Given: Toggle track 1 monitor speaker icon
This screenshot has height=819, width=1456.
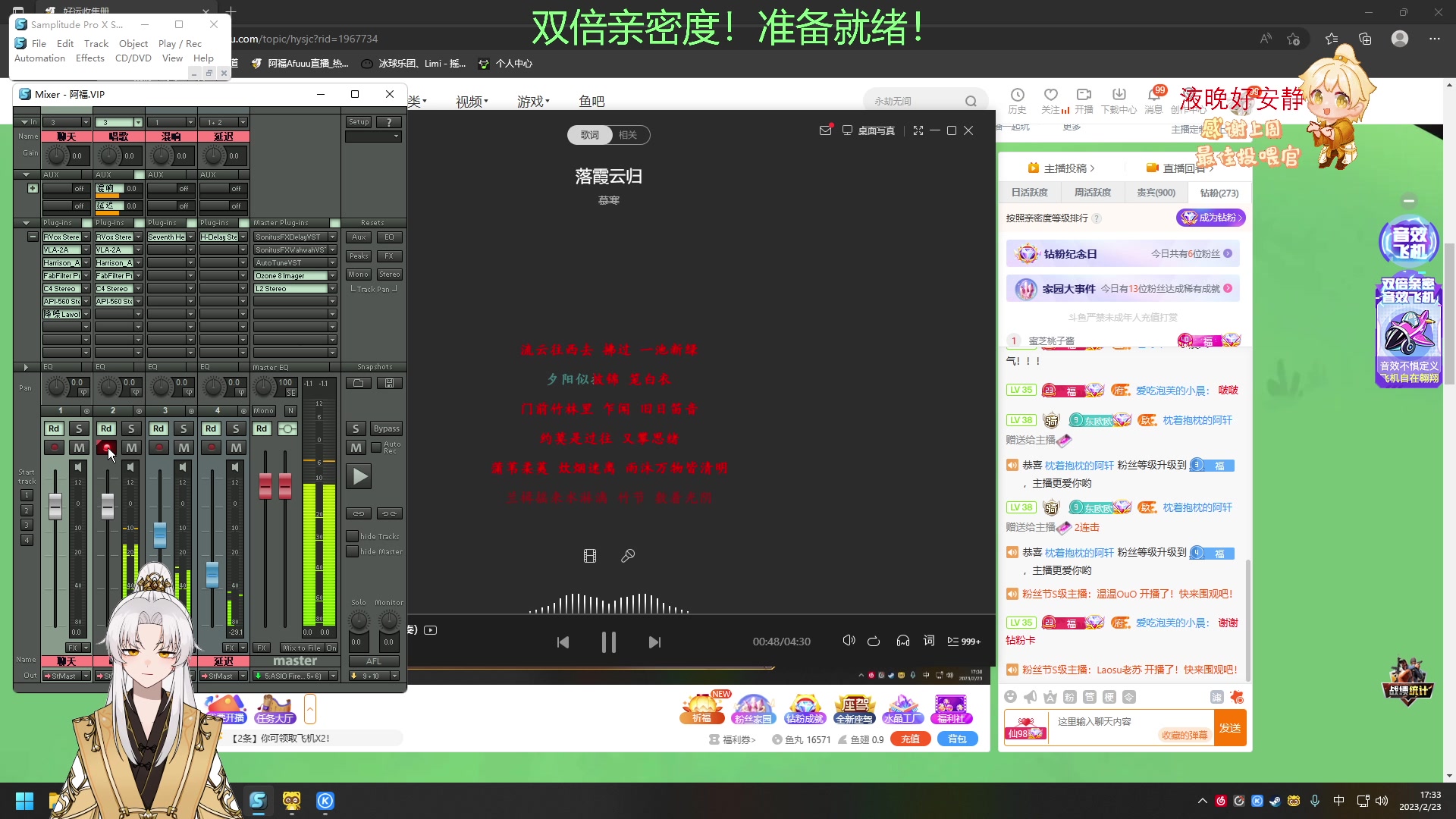Looking at the screenshot, I should (77, 466).
